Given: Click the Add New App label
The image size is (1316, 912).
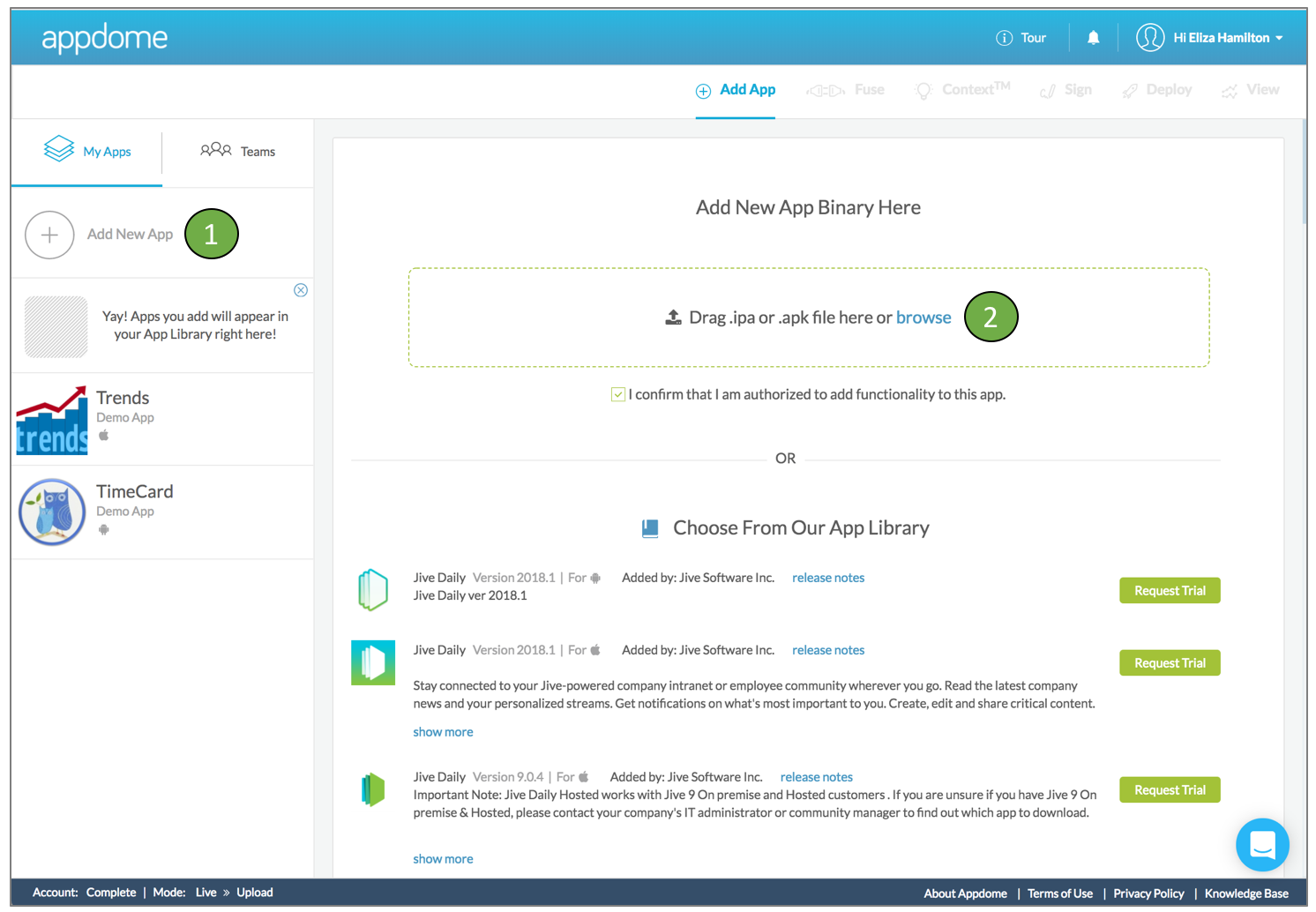Looking at the screenshot, I should [130, 235].
